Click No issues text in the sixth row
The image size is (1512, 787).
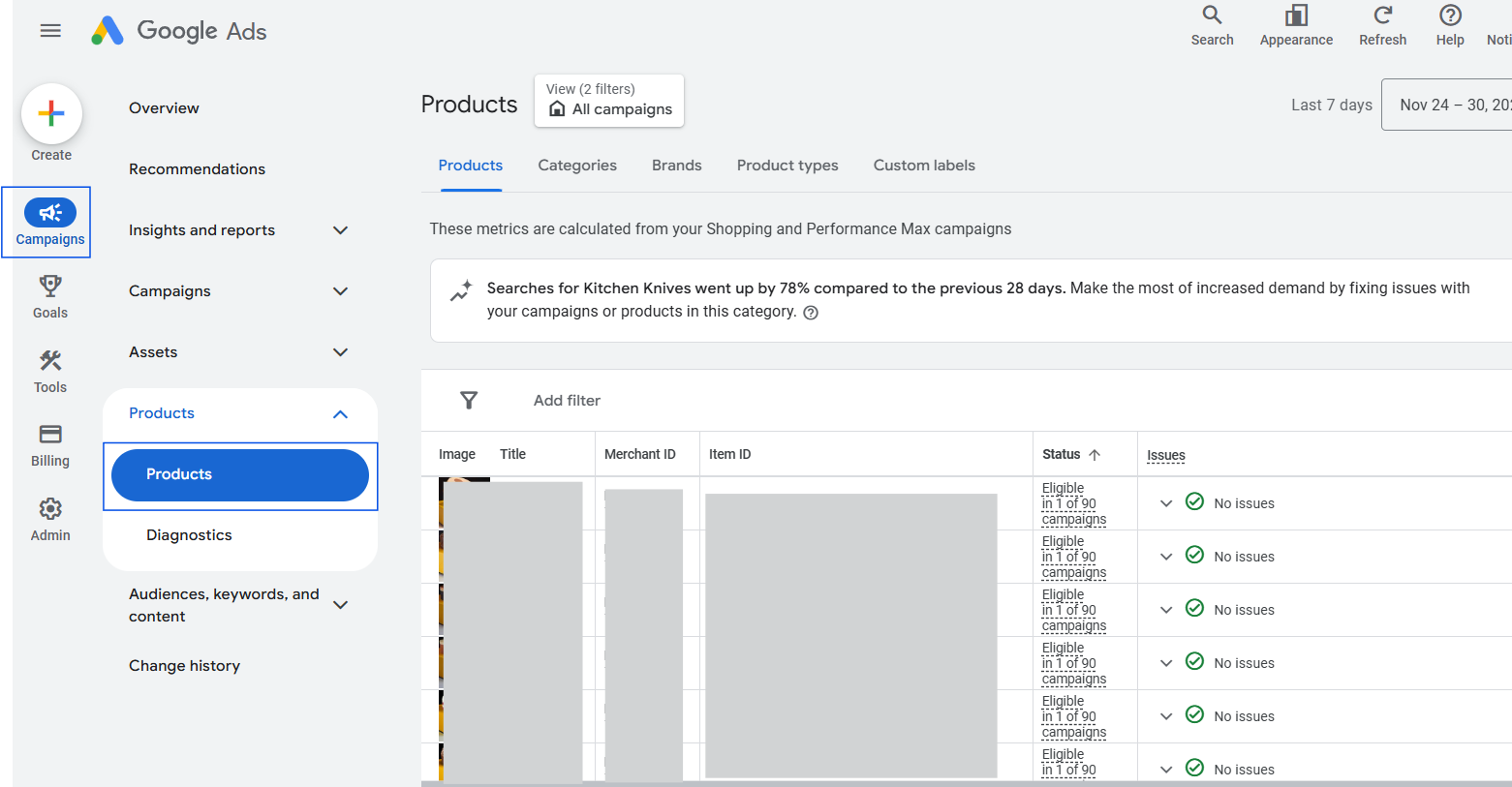(1244, 770)
